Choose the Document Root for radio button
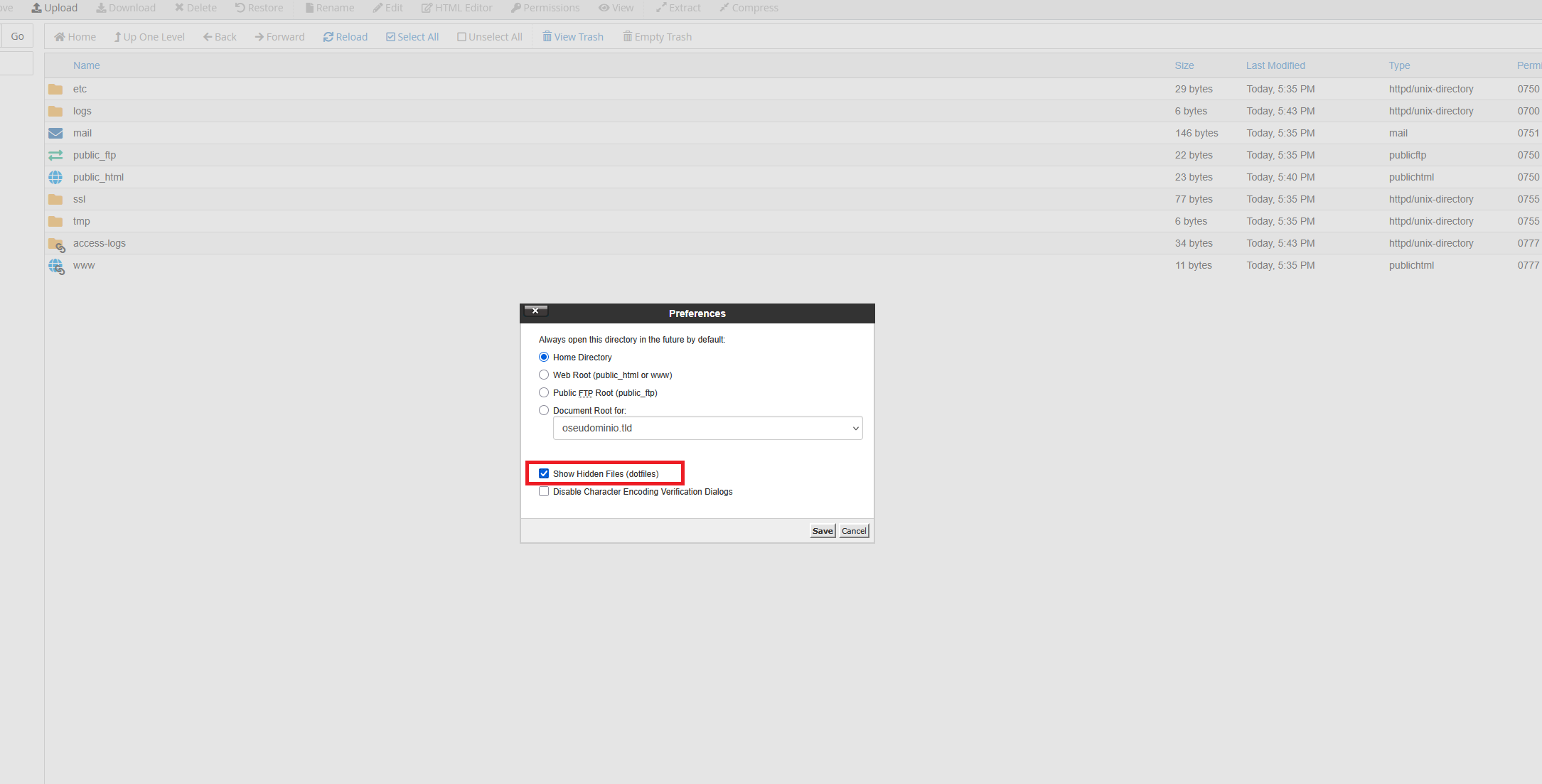Viewport: 1542px width, 784px height. click(x=544, y=410)
